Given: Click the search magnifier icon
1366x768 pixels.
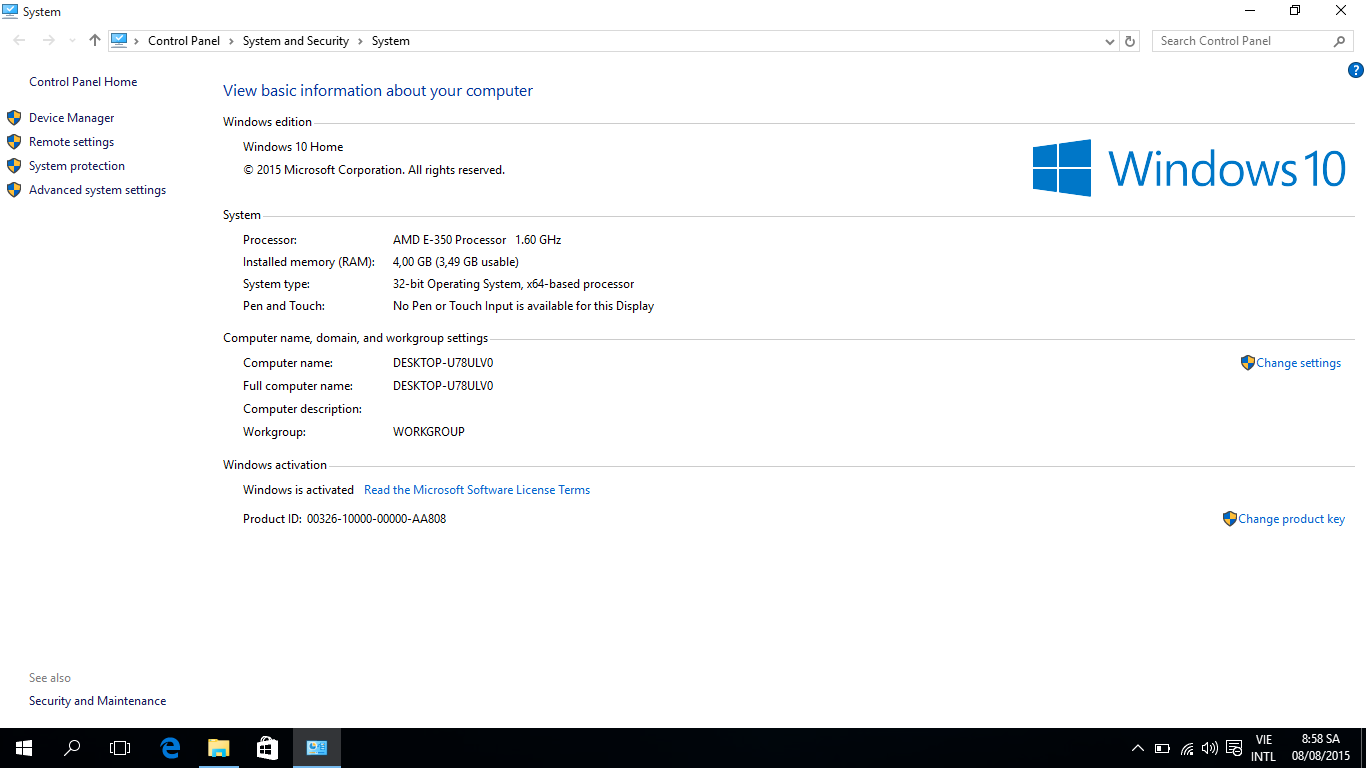Looking at the screenshot, I should (1340, 41).
